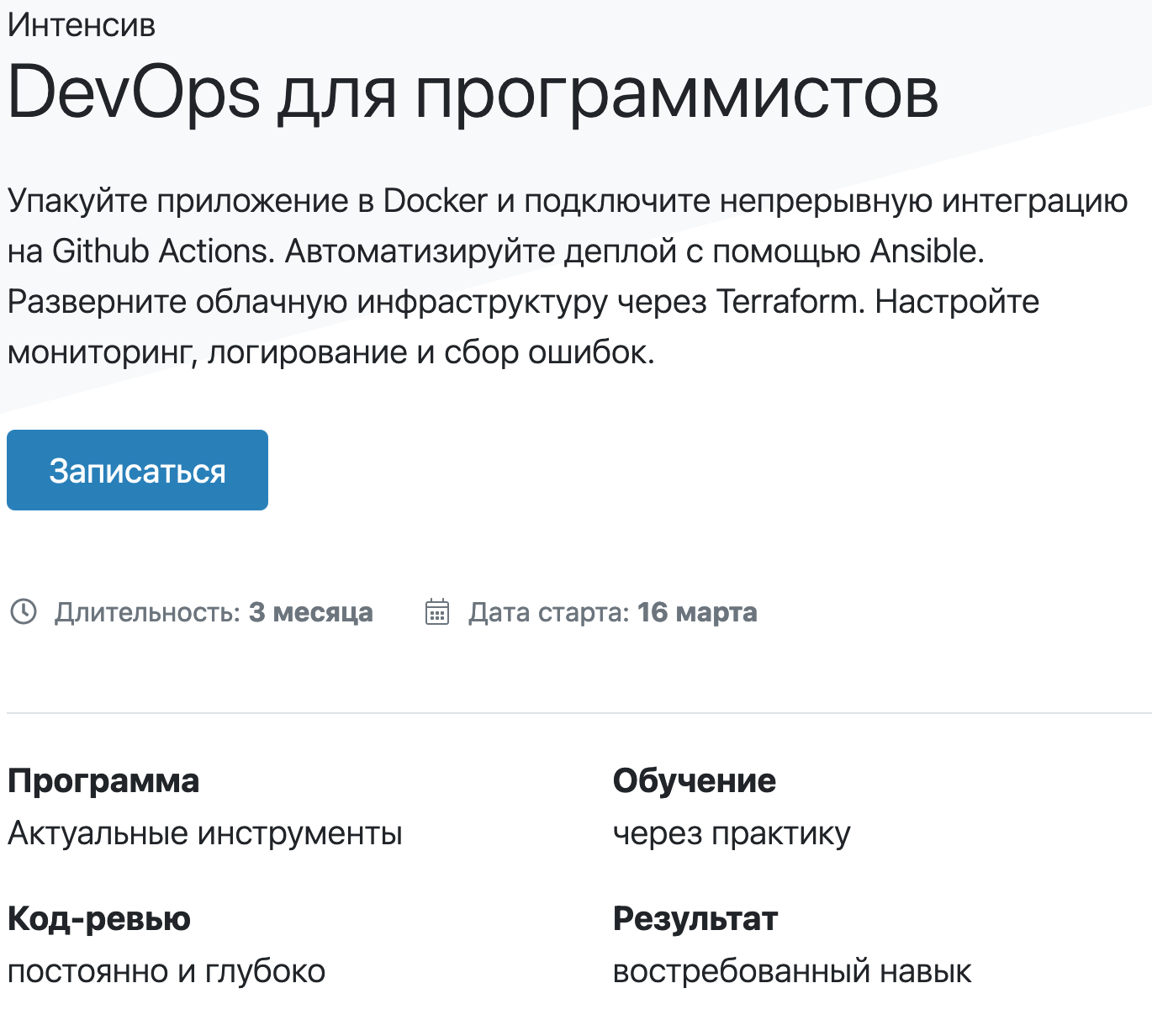Click the востребованный навык text
1152x1036 pixels.
tap(792, 971)
